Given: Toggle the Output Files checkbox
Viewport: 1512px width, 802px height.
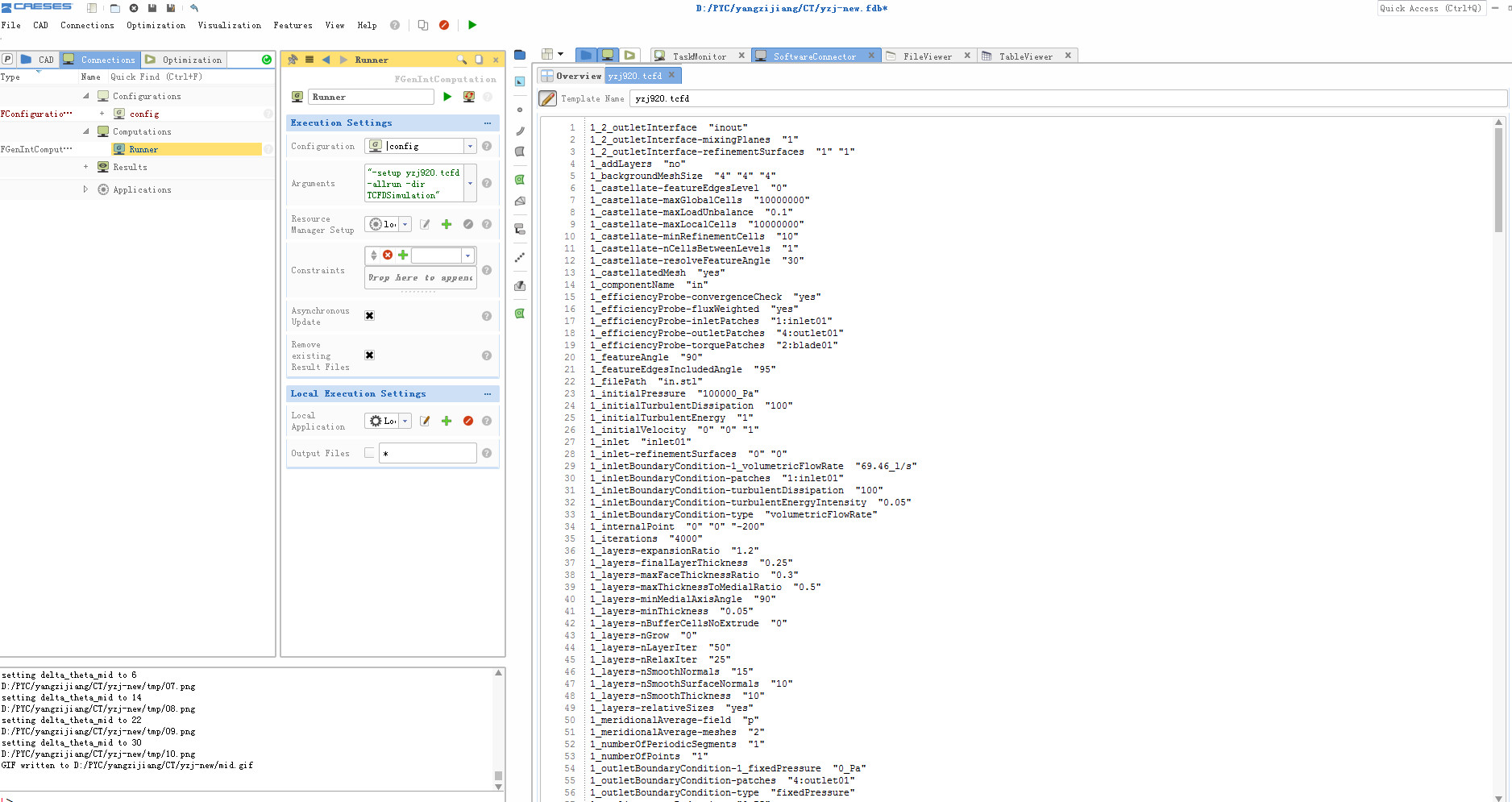Looking at the screenshot, I should pos(369,453).
